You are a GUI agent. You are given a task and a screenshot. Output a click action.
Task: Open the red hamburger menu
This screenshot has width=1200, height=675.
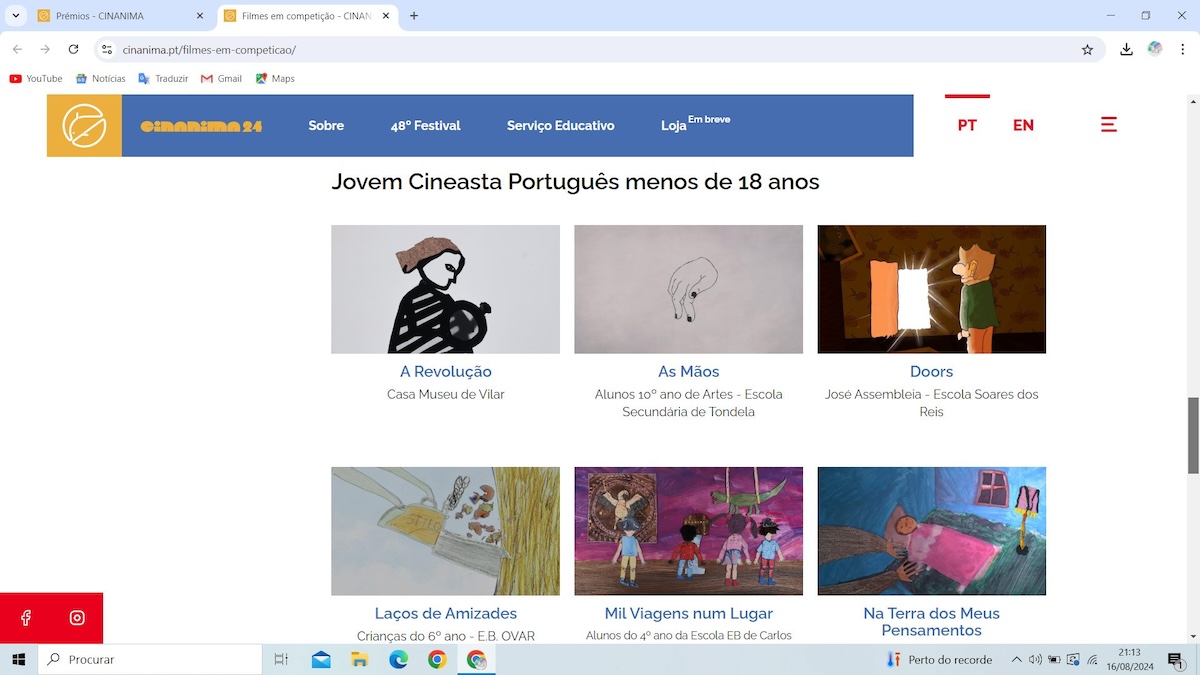coord(1108,125)
